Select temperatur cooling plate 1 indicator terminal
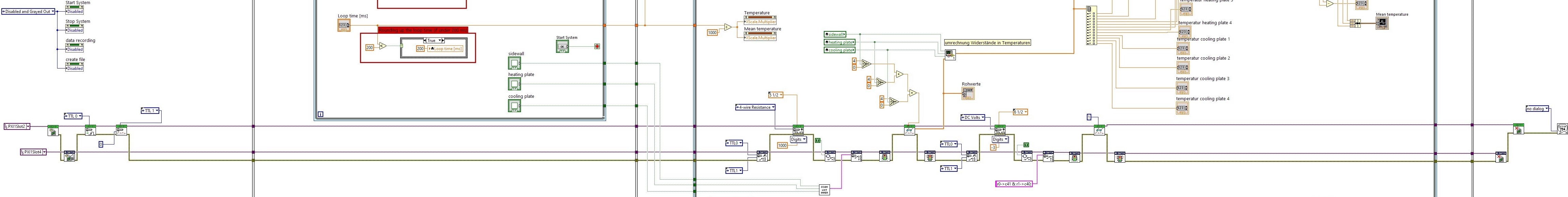This screenshot has width=1568, height=197. [1183, 48]
